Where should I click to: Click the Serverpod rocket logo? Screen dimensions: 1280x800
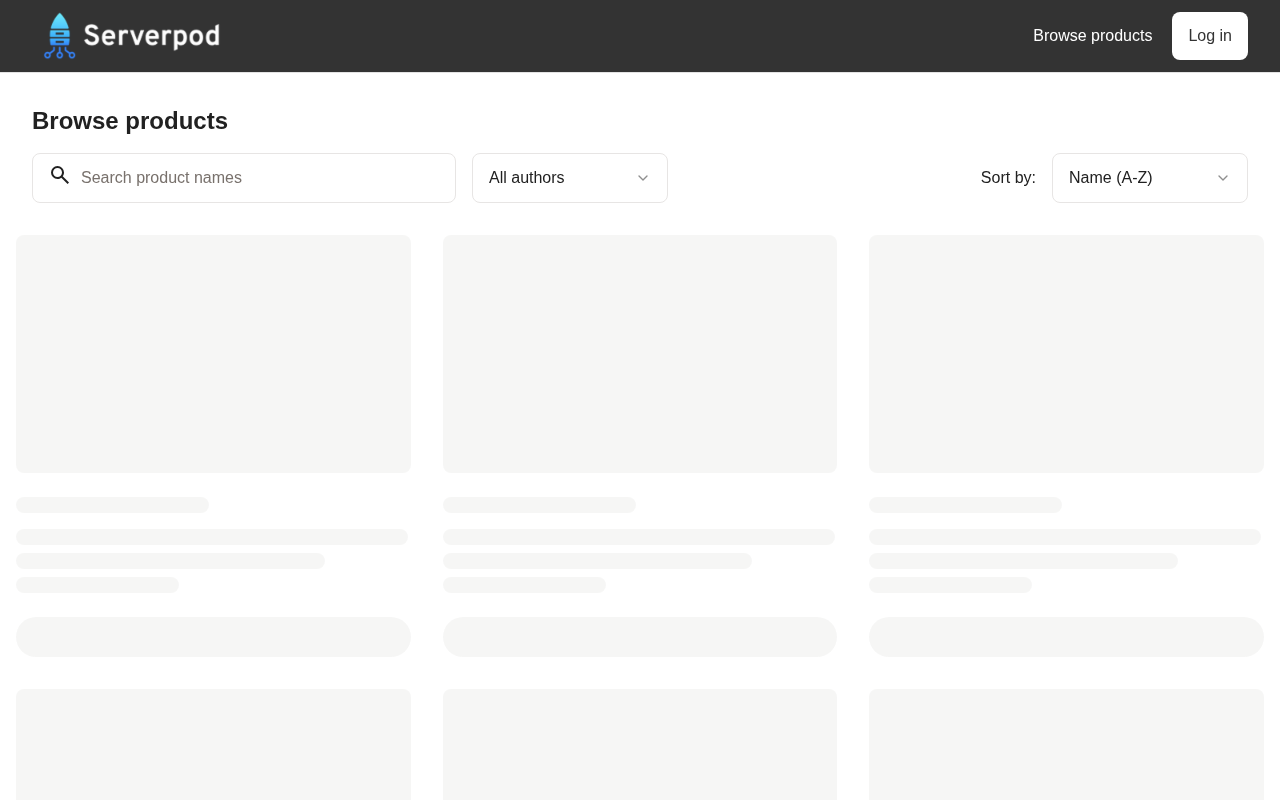pyautogui.click(x=60, y=36)
